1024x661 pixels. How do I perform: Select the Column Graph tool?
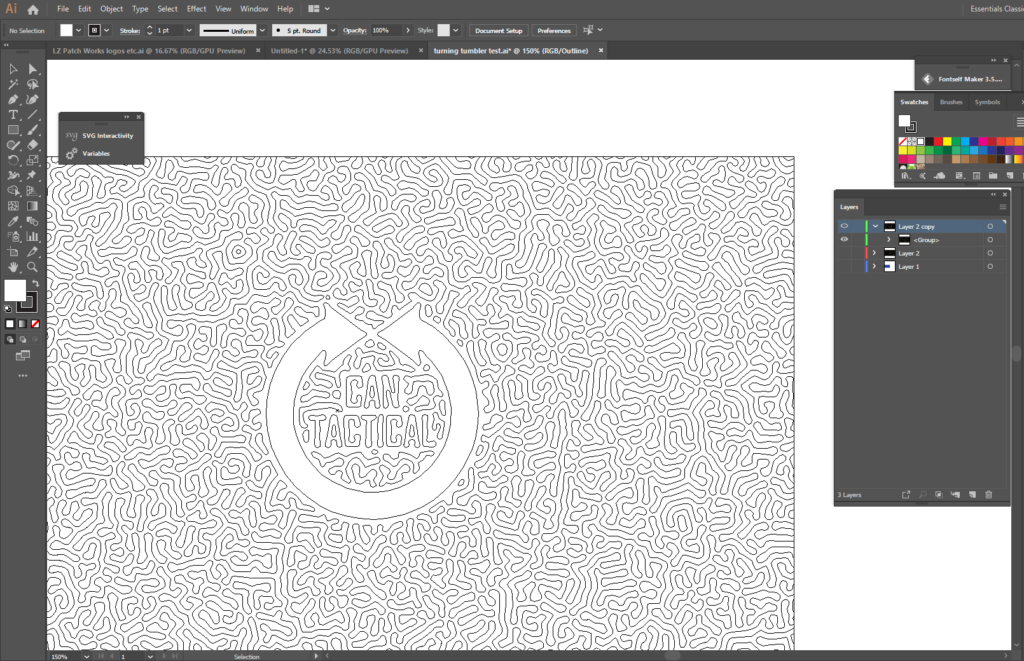[x=32, y=236]
